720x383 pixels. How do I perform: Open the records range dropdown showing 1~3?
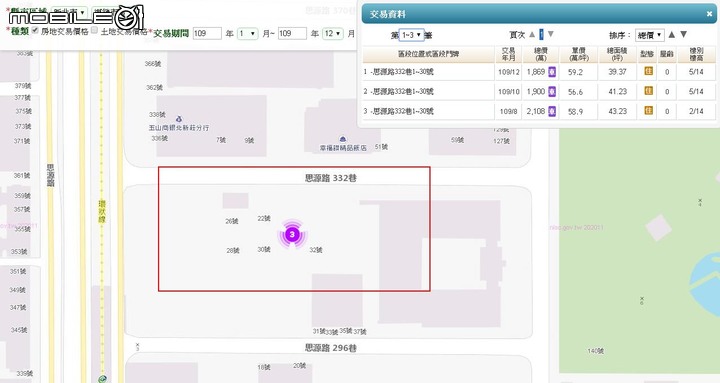411,35
